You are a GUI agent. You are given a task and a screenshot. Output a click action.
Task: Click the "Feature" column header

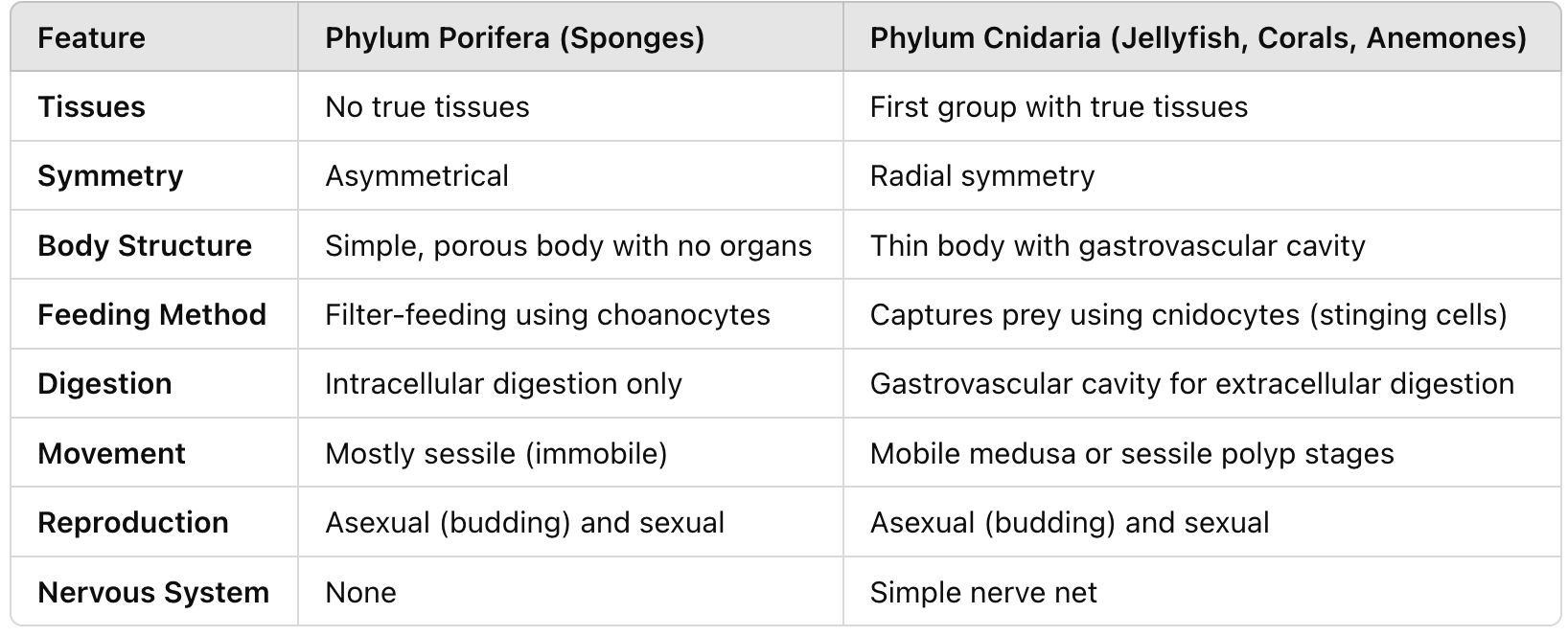pos(91,38)
